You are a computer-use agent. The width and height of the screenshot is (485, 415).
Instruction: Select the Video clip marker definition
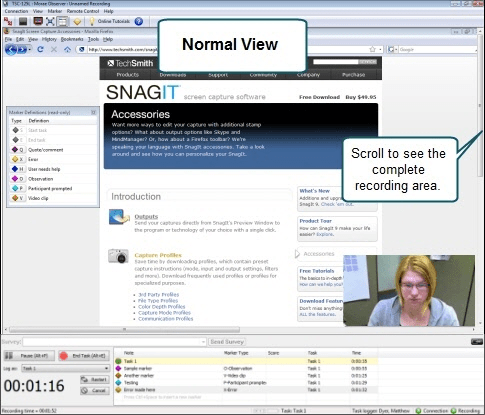pos(53,198)
